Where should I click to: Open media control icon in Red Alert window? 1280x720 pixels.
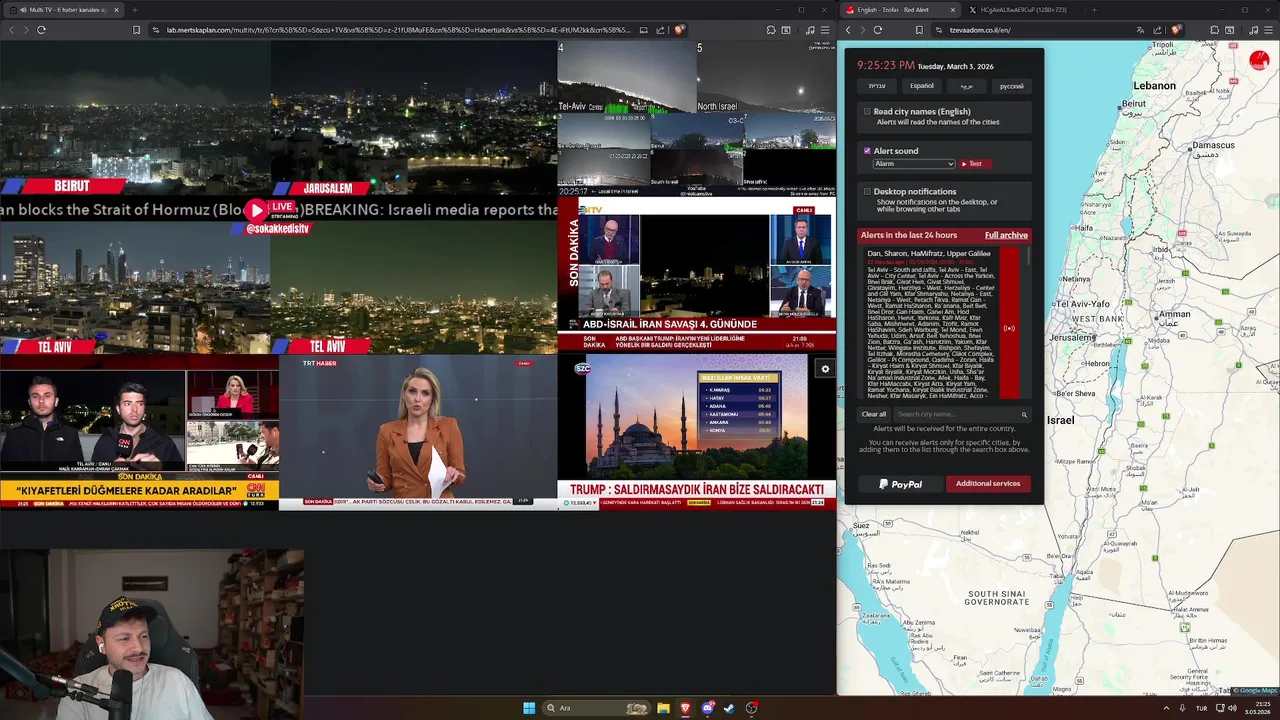click(1253, 30)
